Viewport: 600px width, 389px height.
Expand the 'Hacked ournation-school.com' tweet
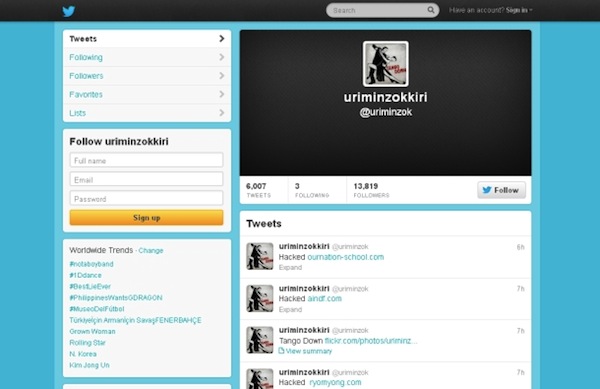(290, 267)
